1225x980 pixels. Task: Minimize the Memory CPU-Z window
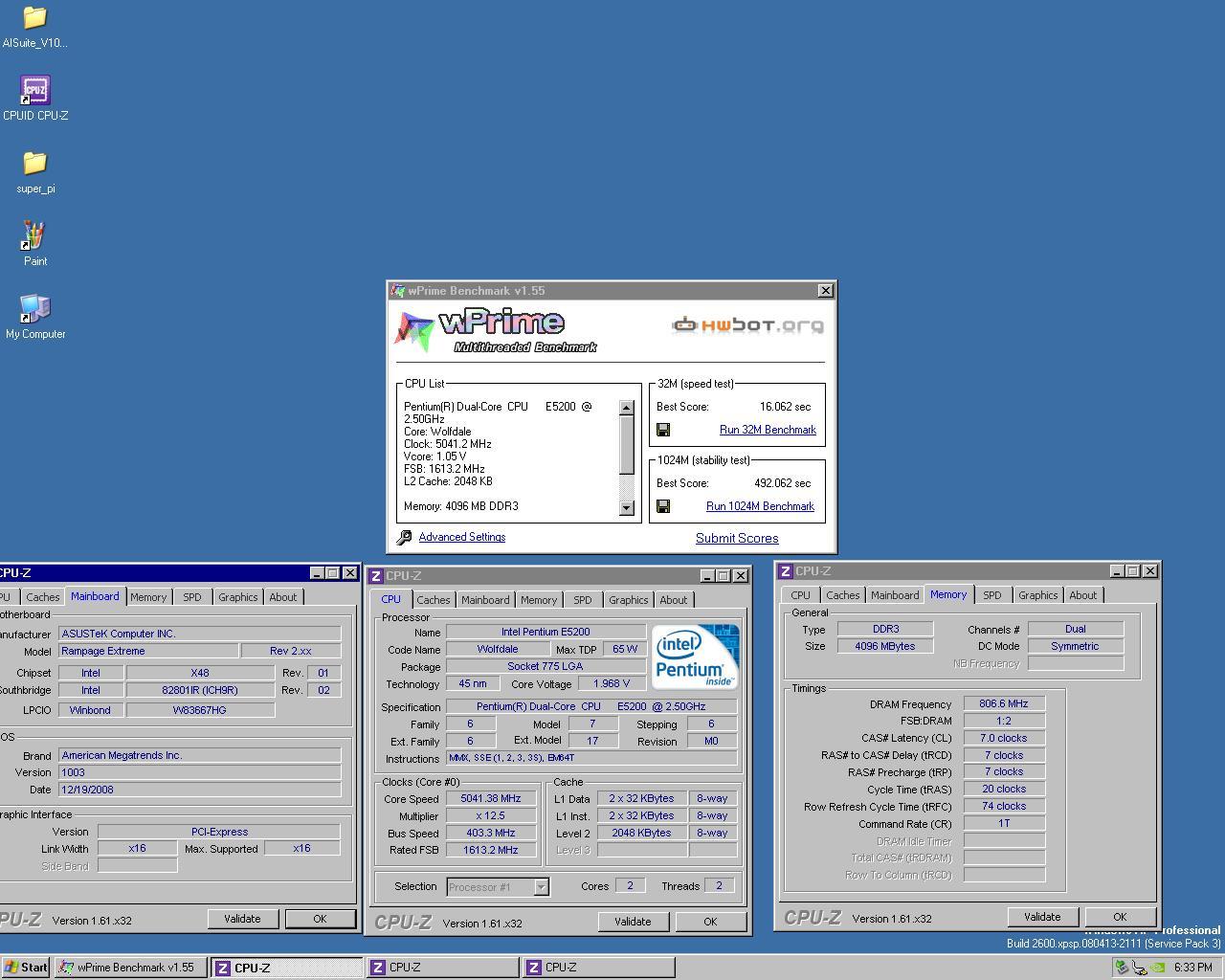coord(1118,571)
